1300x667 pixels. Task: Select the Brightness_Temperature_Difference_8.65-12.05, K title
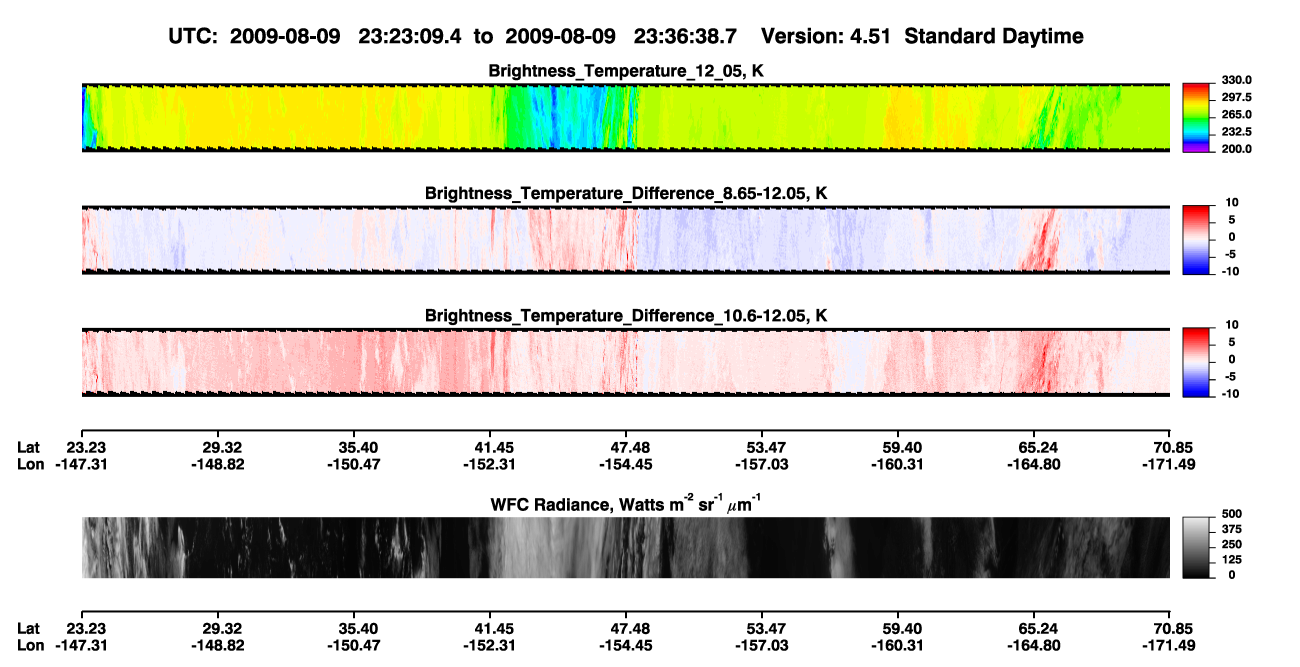[626, 193]
